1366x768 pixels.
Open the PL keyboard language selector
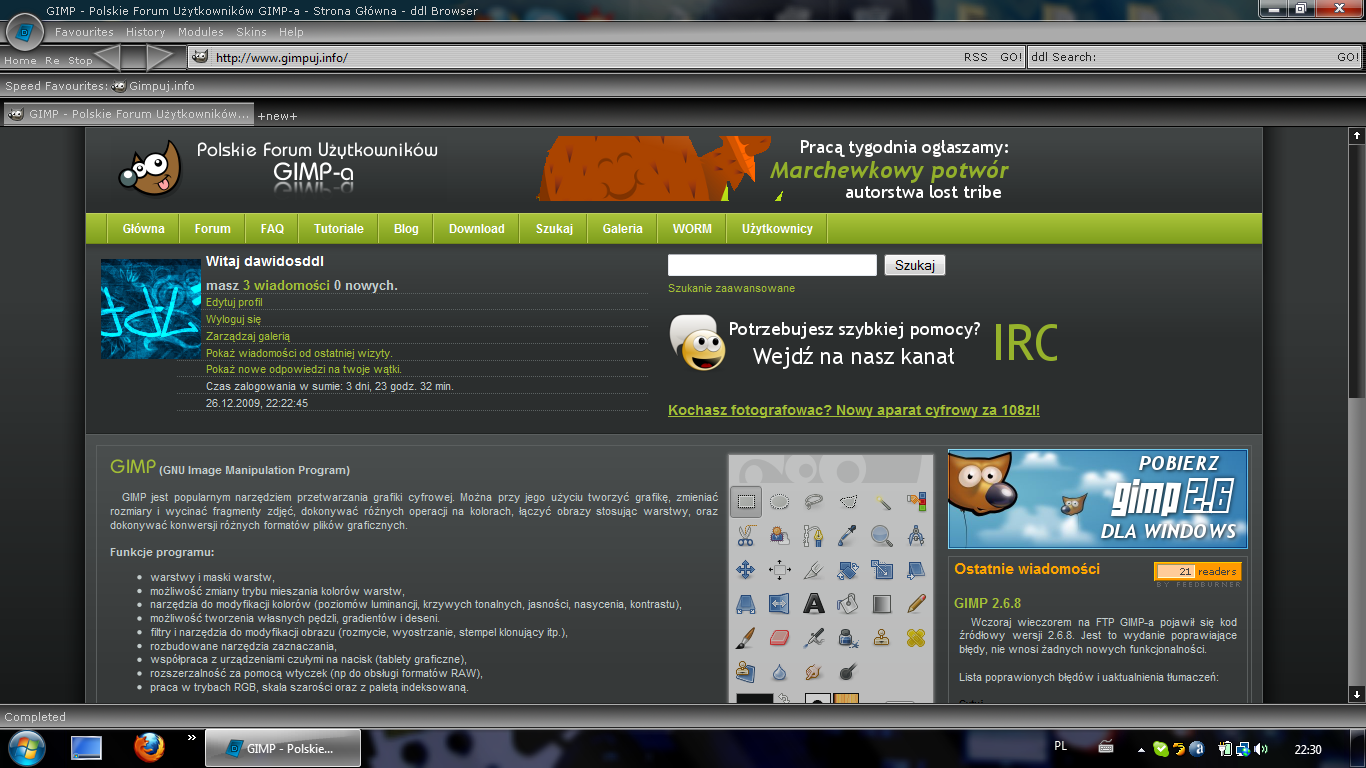pyautogui.click(x=1061, y=746)
